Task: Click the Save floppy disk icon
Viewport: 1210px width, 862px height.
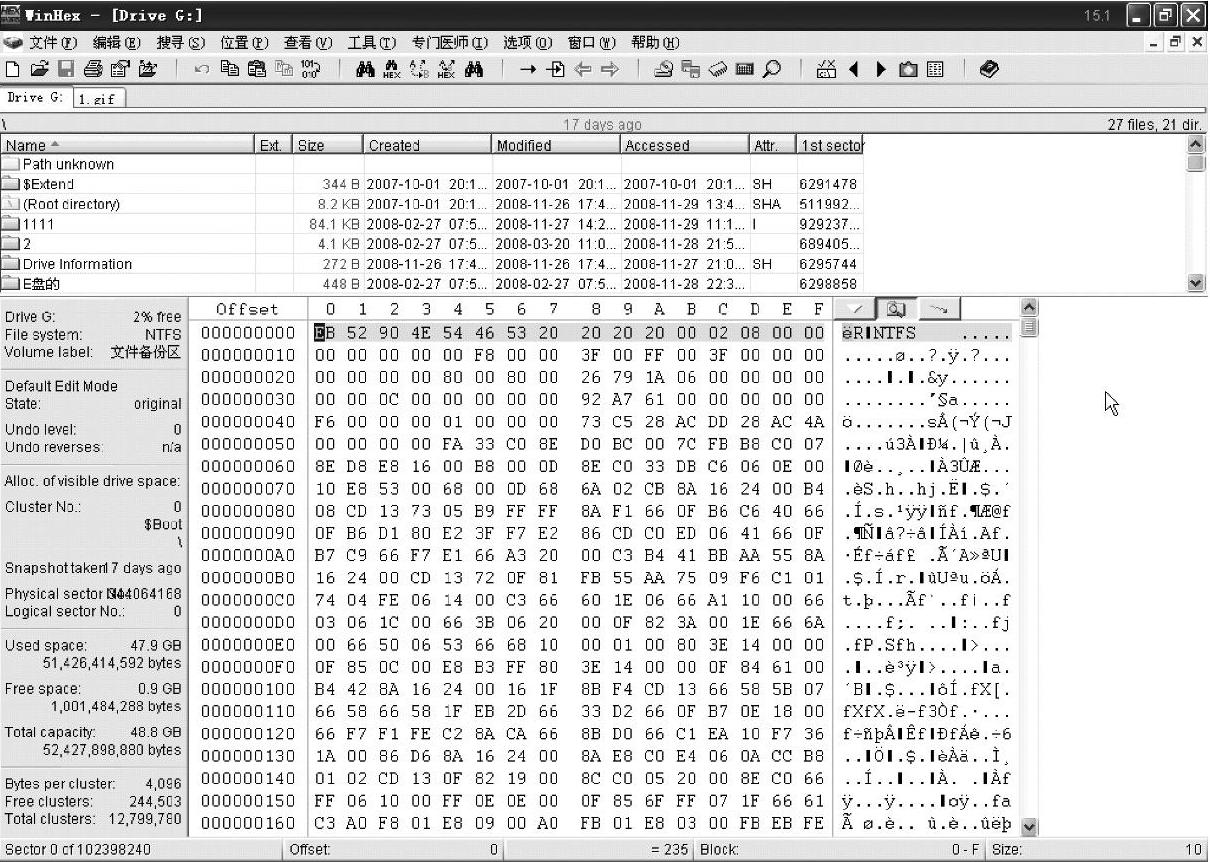Action: coord(66,70)
